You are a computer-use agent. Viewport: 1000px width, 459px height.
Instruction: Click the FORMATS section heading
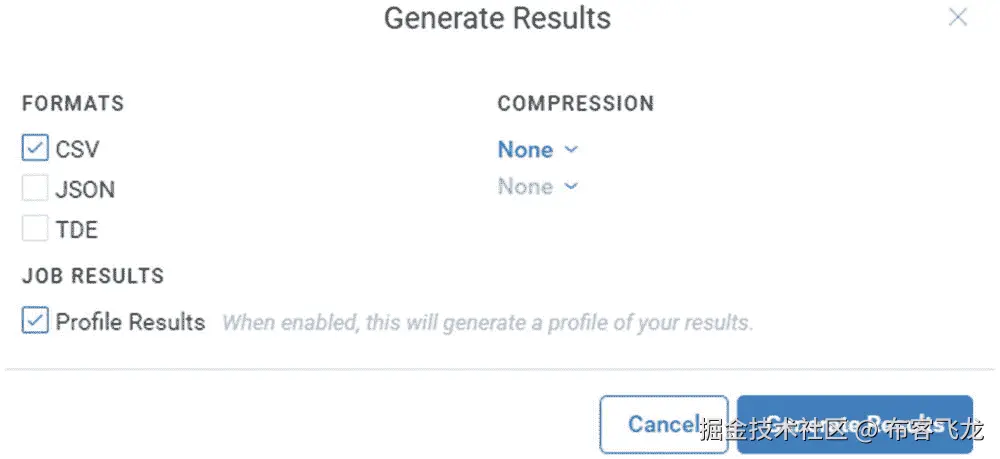pyautogui.click(x=73, y=103)
